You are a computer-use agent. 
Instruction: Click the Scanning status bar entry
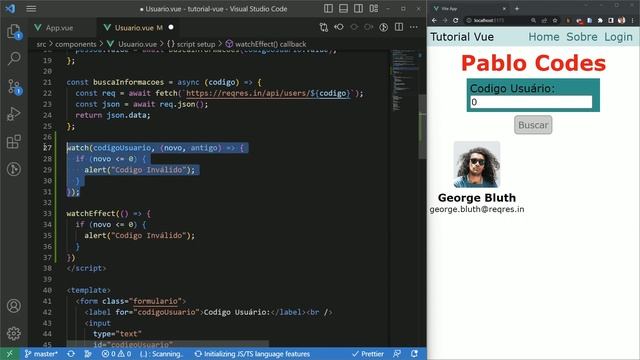point(161,354)
